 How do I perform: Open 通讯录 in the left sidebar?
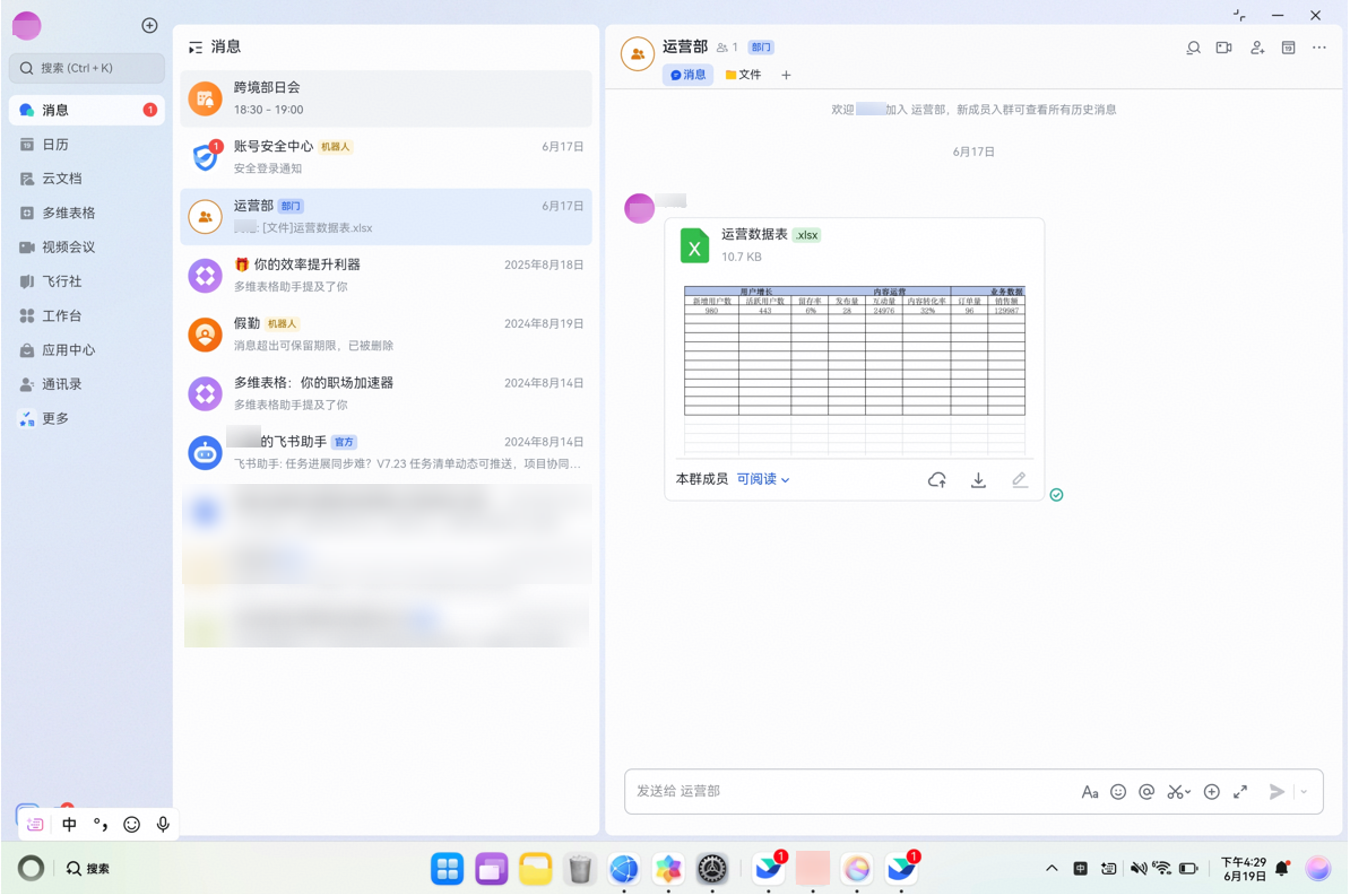(x=87, y=384)
